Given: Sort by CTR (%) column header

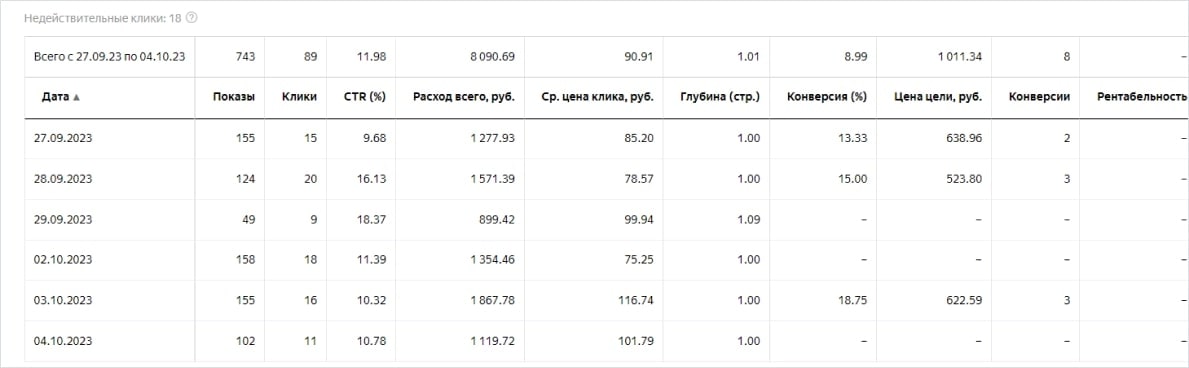Looking at the screenshot, I should pos(367,97).
